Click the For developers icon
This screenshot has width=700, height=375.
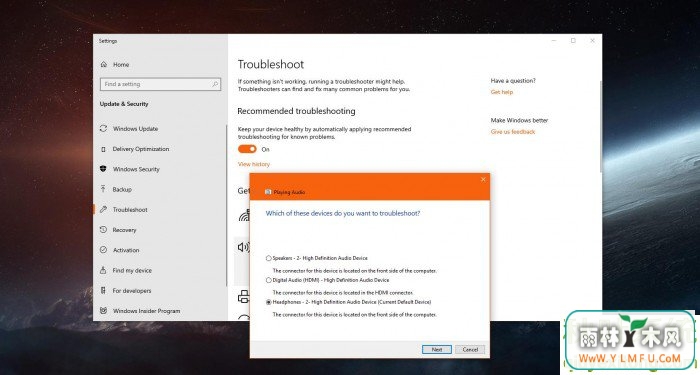tap(104, 291)
